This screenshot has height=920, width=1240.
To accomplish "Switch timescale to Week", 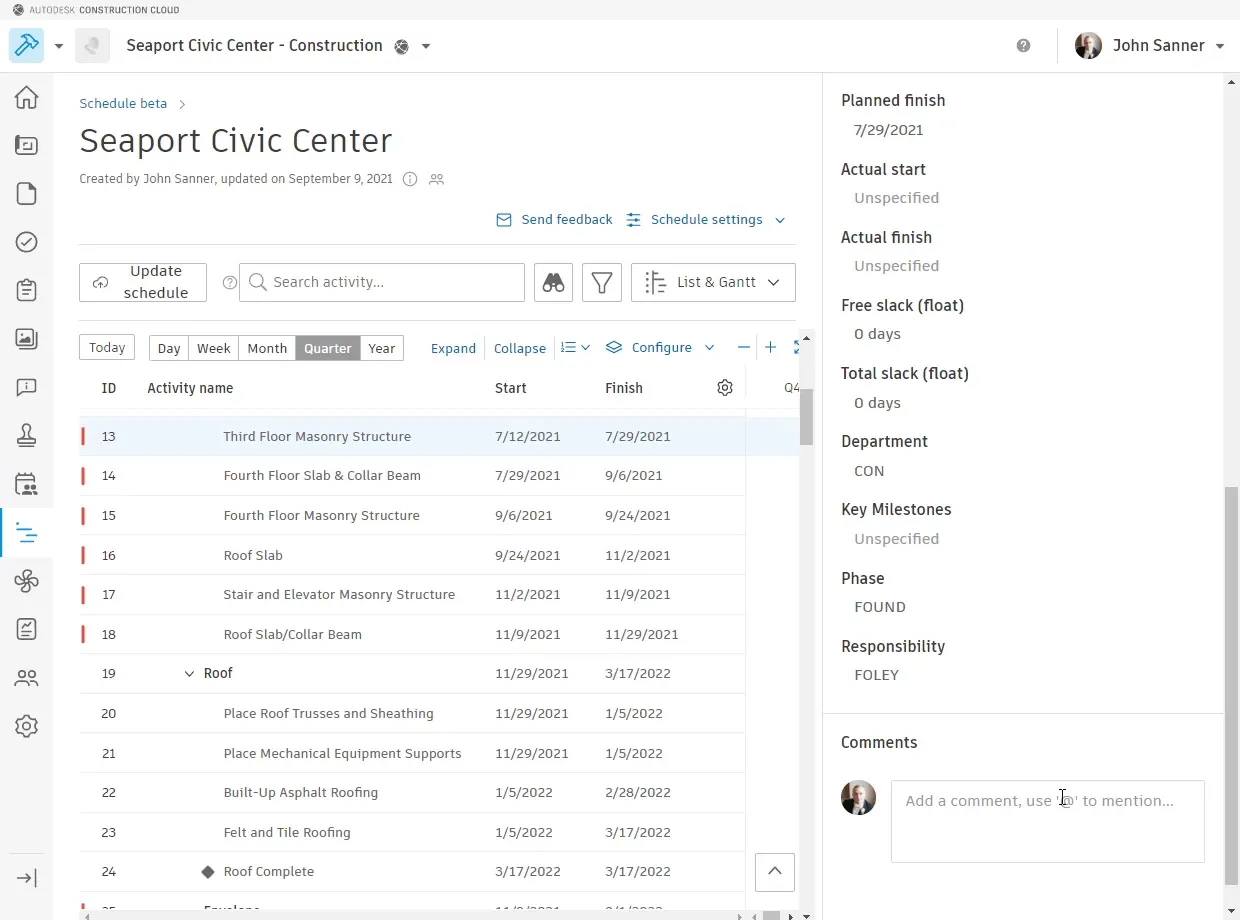I will click(x=213, y=348).
